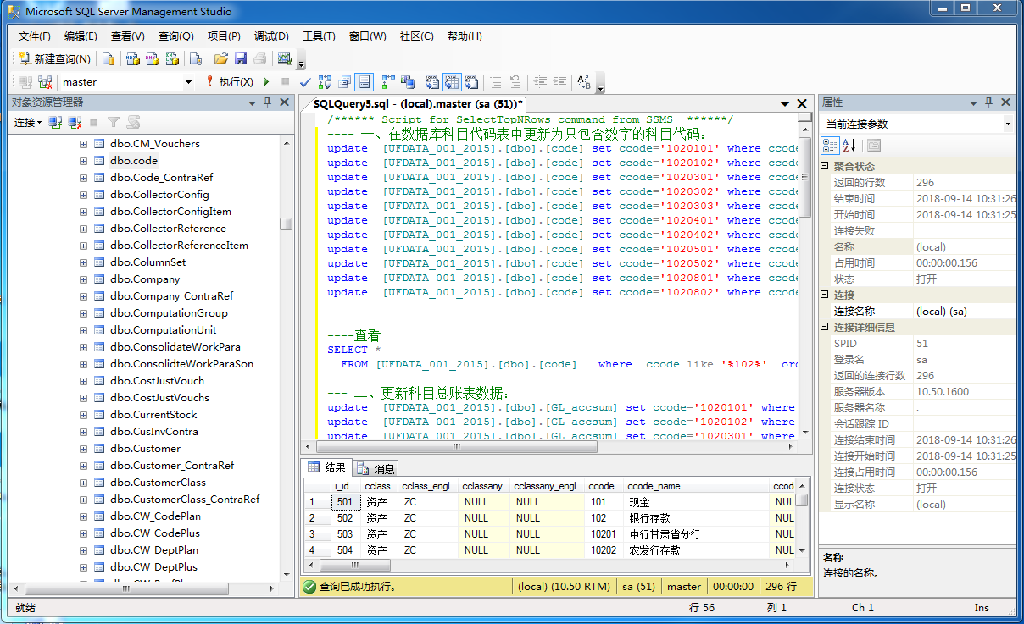Select the SQLQuery5.sql document tab
The width and height of the screenshot is (1024, 624).
[x=417, y=104]
